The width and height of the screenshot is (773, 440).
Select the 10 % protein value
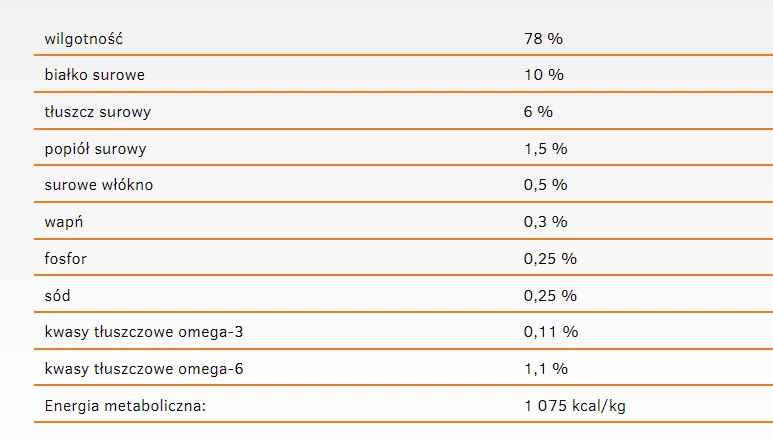tap(544, 75)
